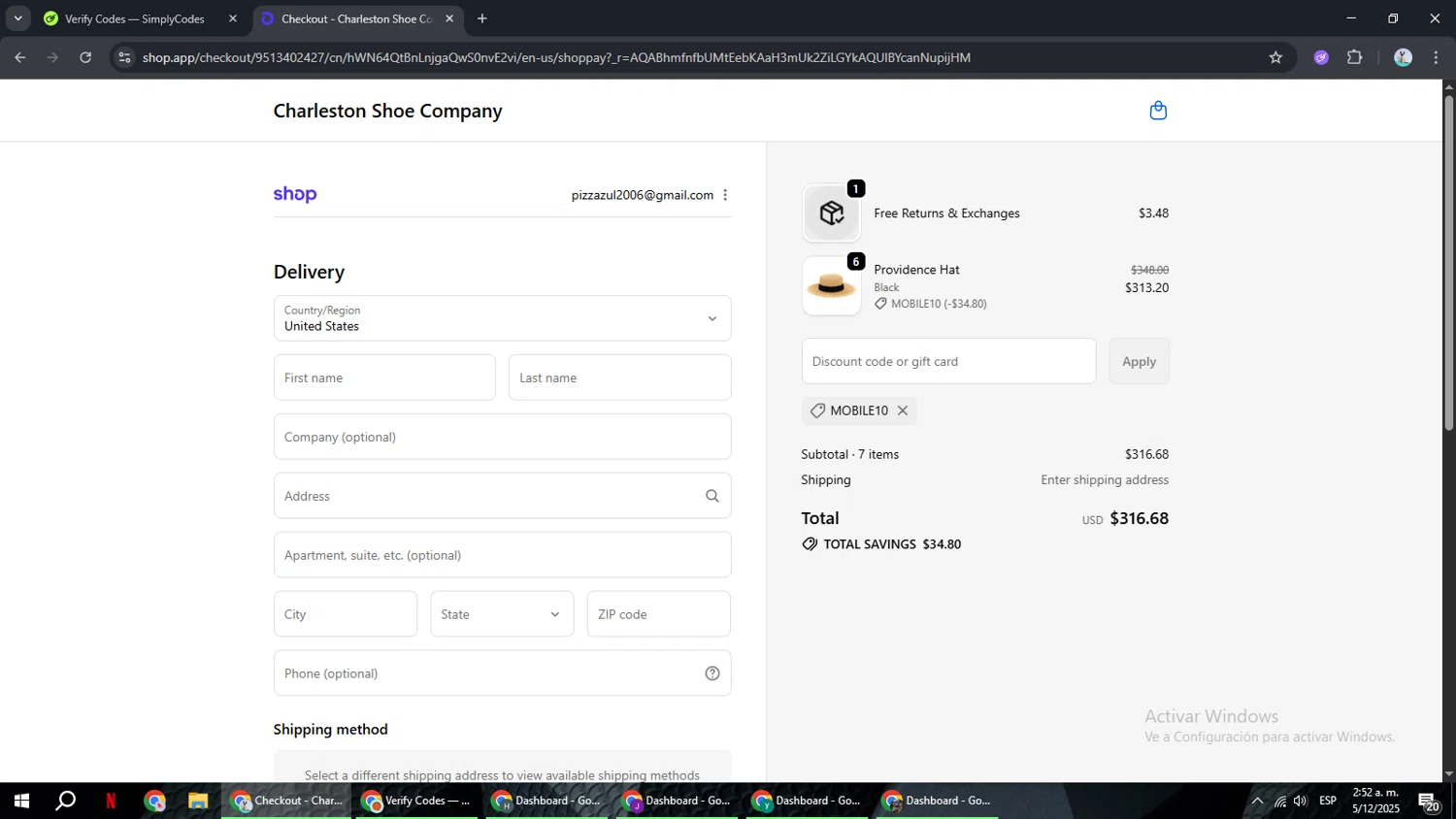Bookmark this page with star icon
This screenshot has height=819, width=1456.
click(x=1275, y=57)
